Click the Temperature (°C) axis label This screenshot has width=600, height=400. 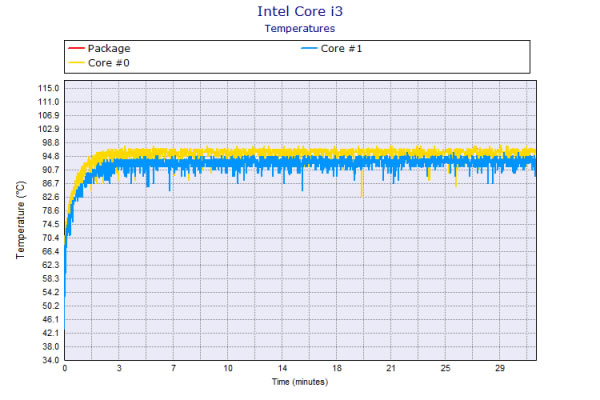tap(21, 220)
